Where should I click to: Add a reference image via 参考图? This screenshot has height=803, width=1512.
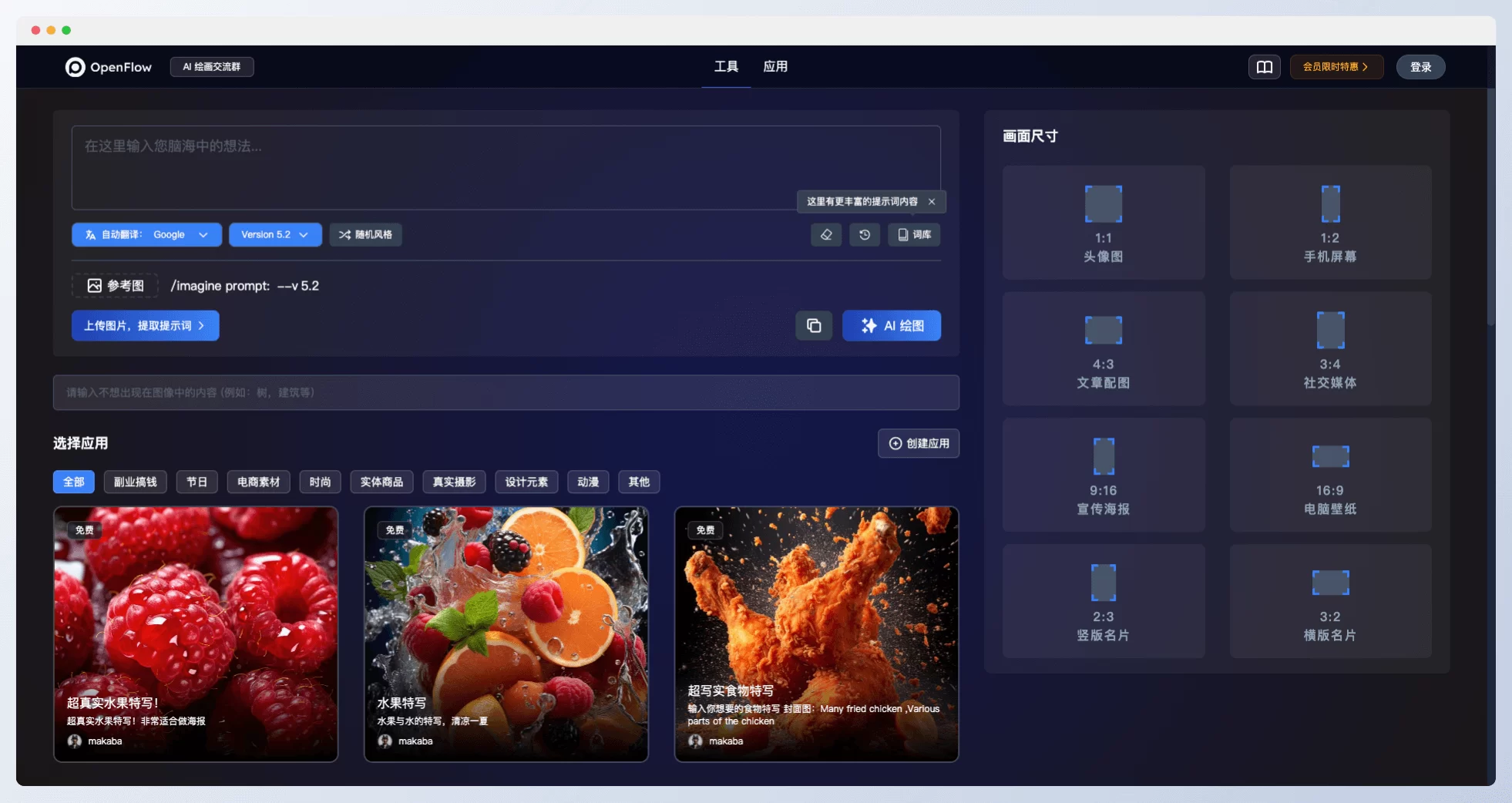[116, 286]
